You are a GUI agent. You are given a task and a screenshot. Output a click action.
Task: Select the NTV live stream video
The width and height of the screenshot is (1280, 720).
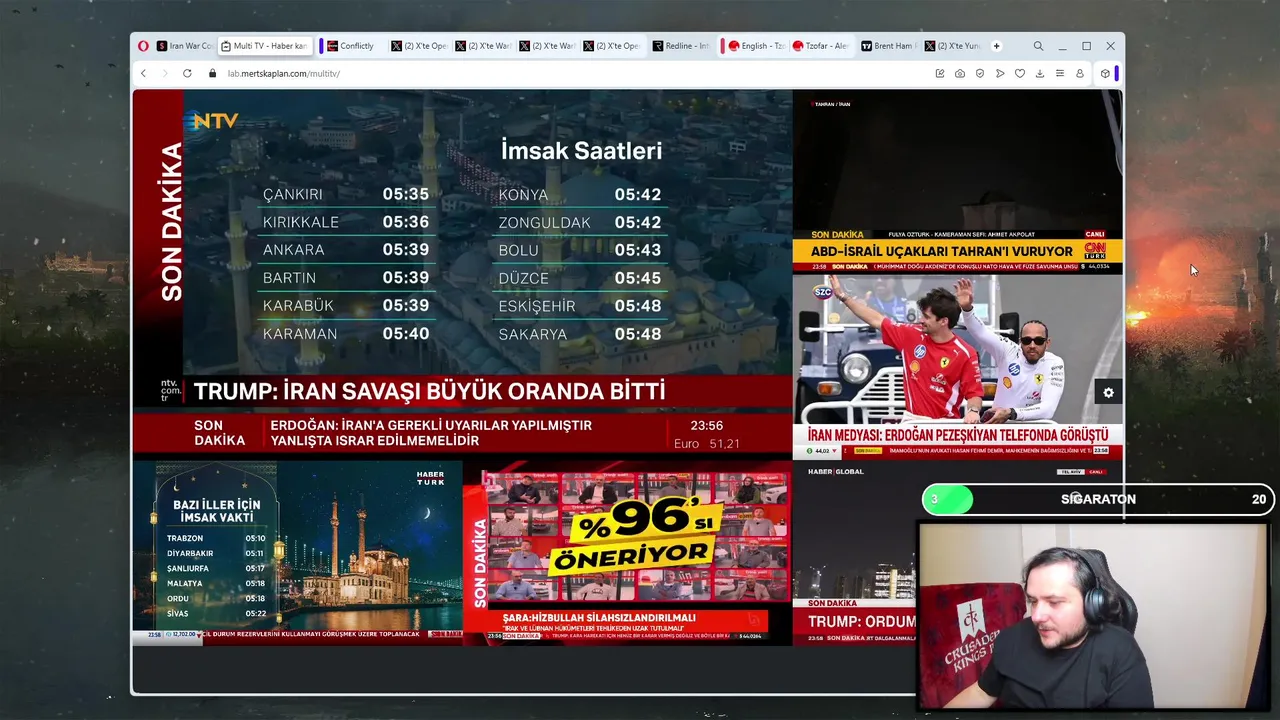pos(462,275)
